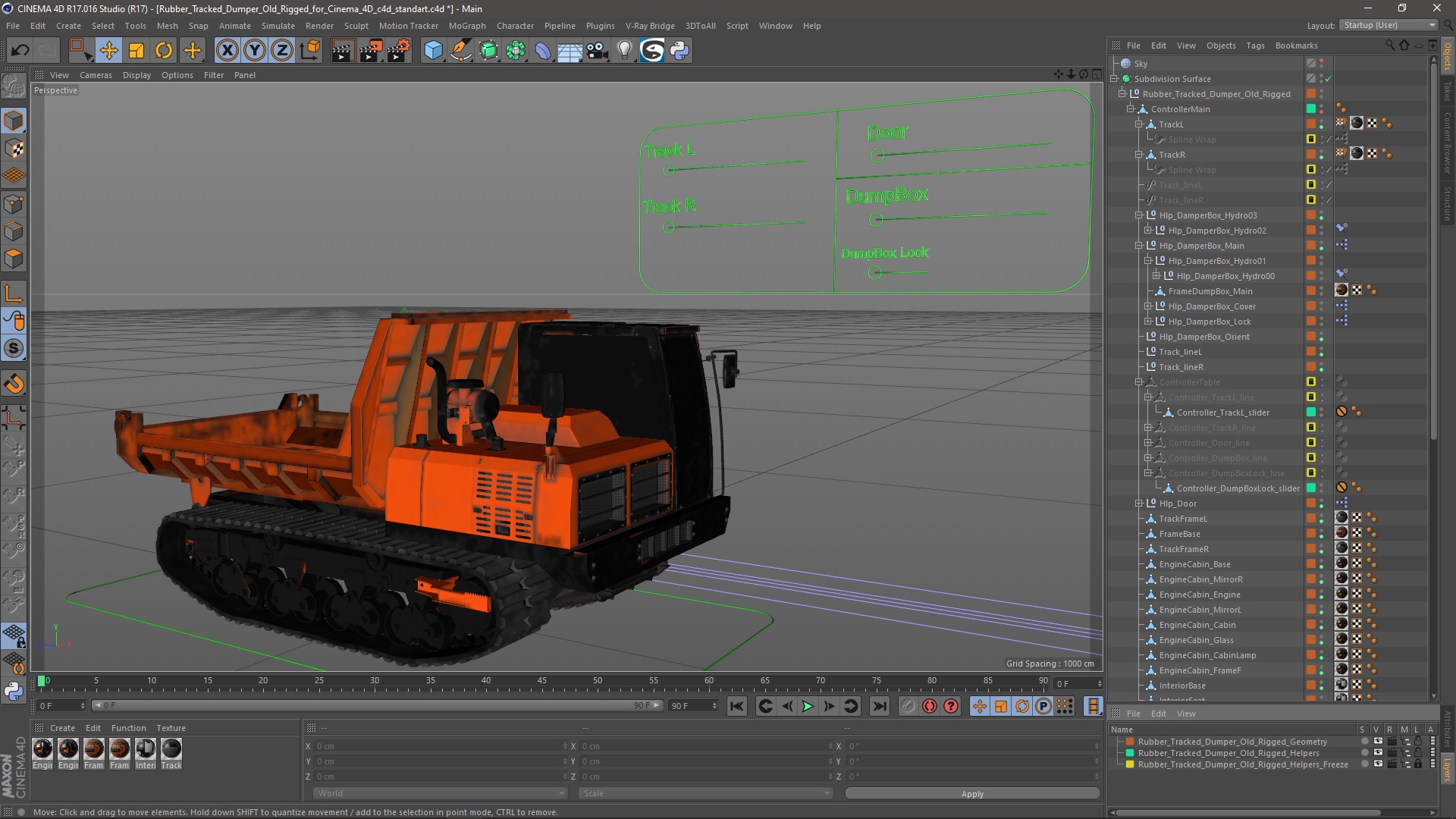Screen dimensions: 1456x819
Task: Click Bookmarks in Object Manager
Action: pos(1296,45)
